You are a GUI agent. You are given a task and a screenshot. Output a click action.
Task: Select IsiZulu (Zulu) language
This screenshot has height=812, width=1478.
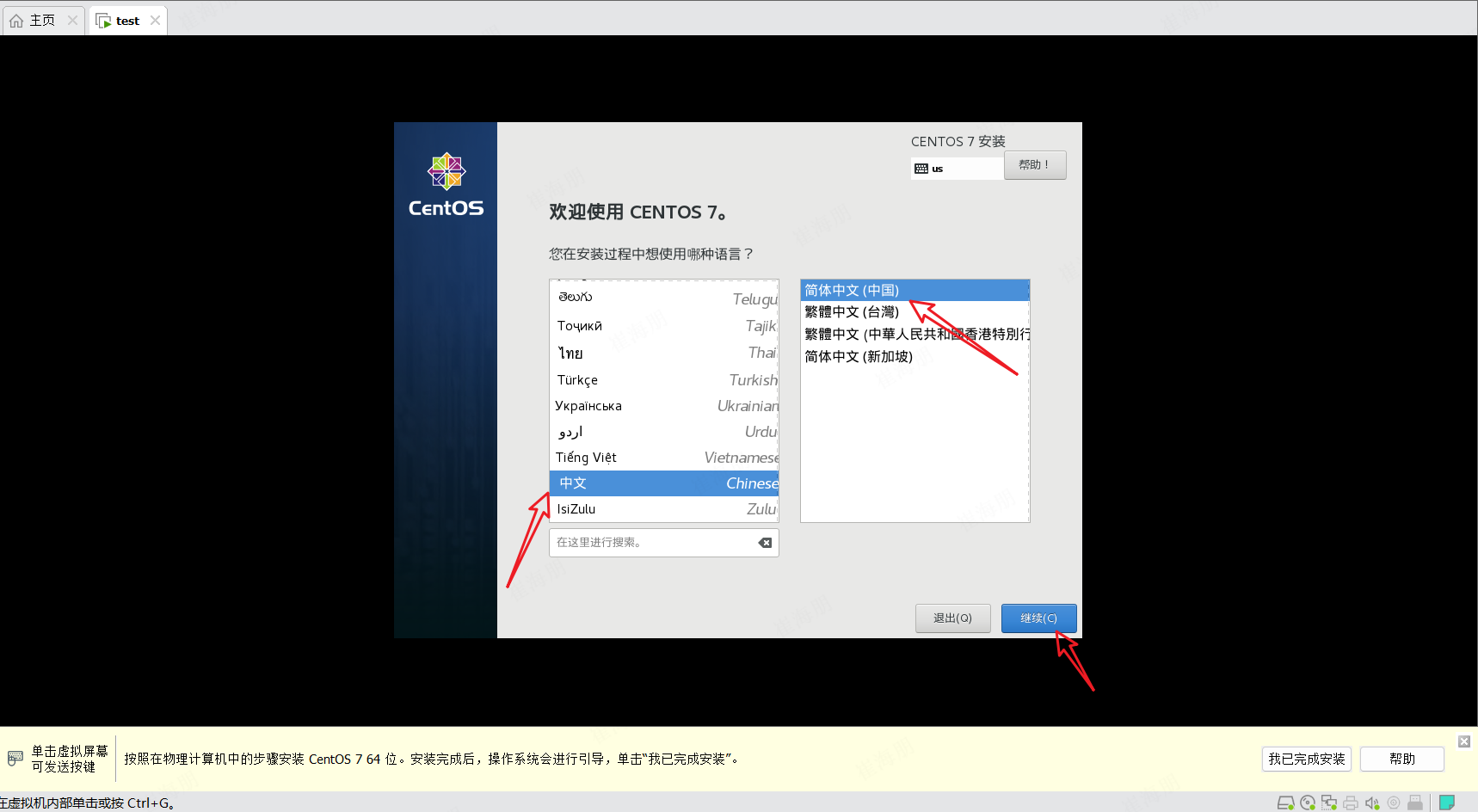(x=664, y=509)
